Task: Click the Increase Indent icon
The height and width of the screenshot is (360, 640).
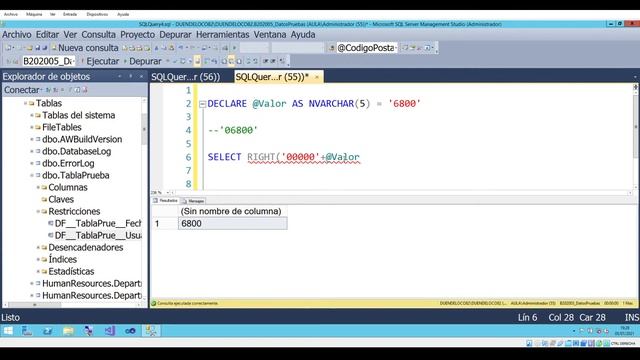Action: coord(273,61)
